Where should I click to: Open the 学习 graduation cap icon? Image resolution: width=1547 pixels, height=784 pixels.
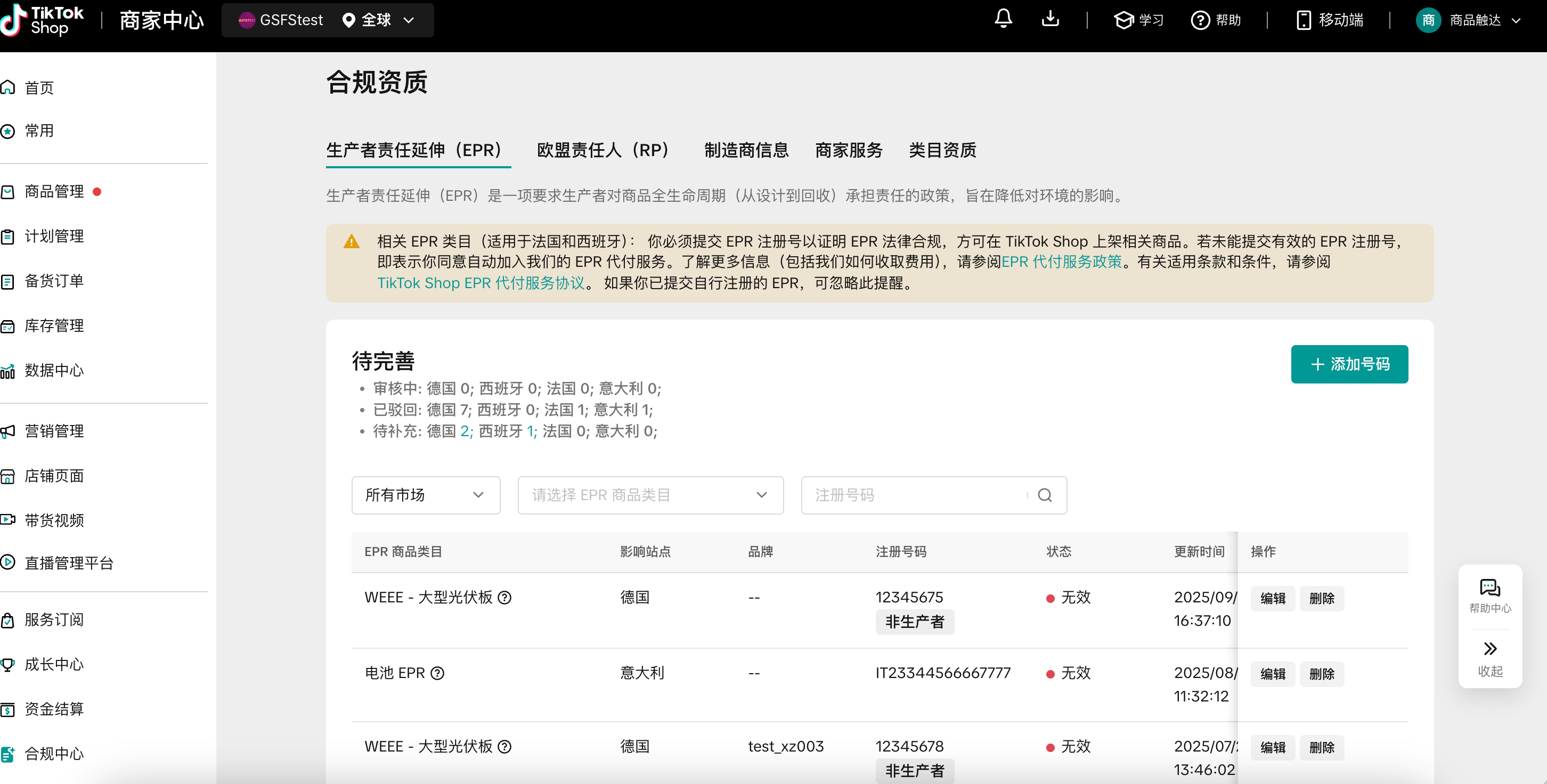(x=1123, y=20)
